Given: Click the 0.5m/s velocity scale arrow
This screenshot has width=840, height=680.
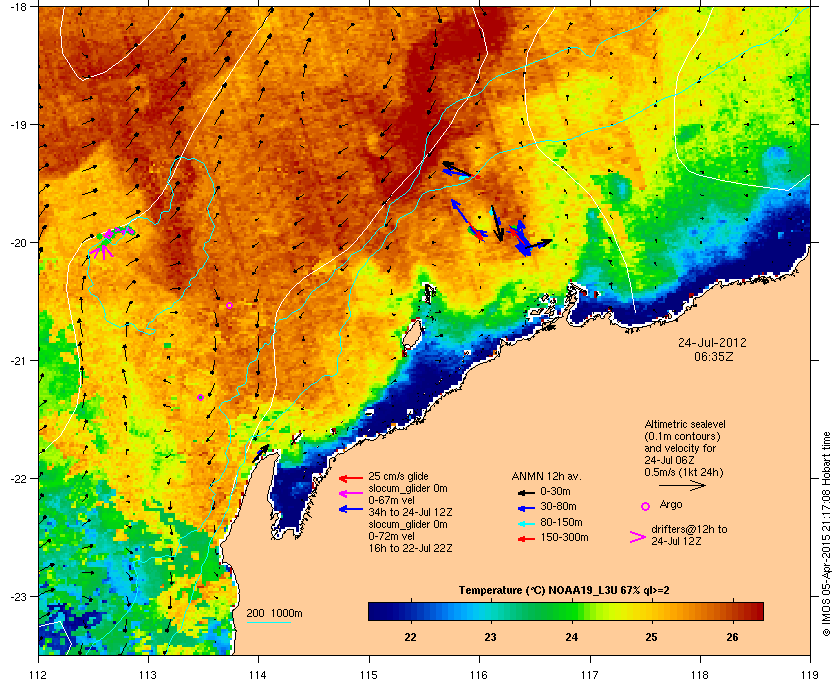Looking at the screenshot, I should [682, 486].
